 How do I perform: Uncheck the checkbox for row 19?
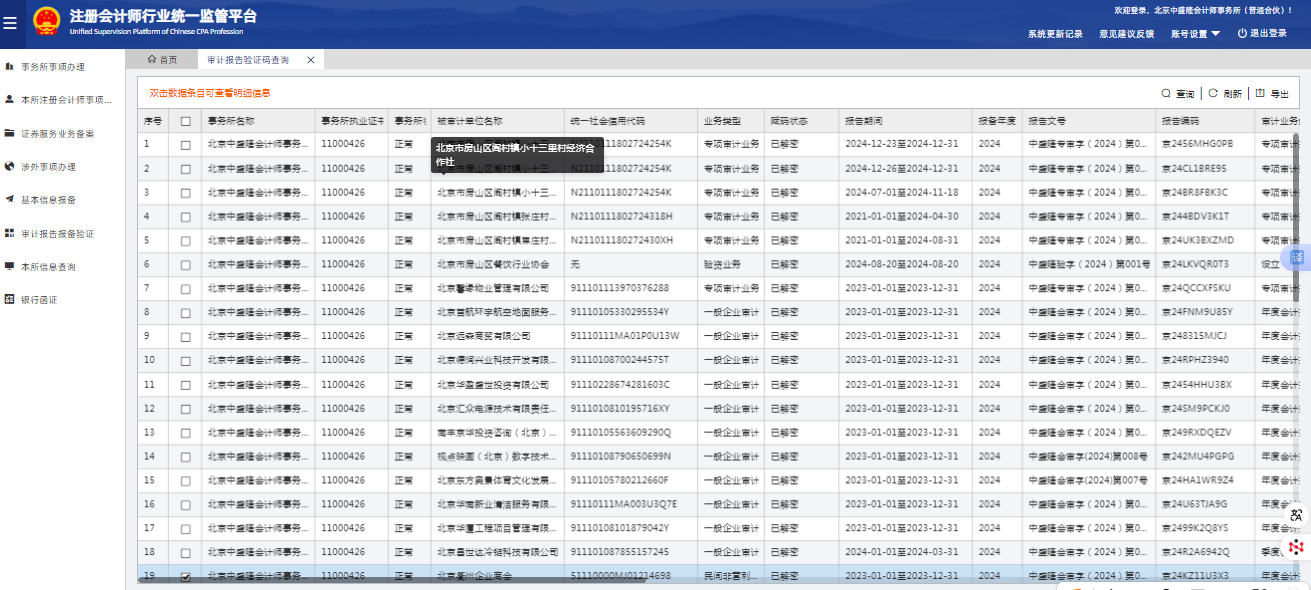pos(185,577)
